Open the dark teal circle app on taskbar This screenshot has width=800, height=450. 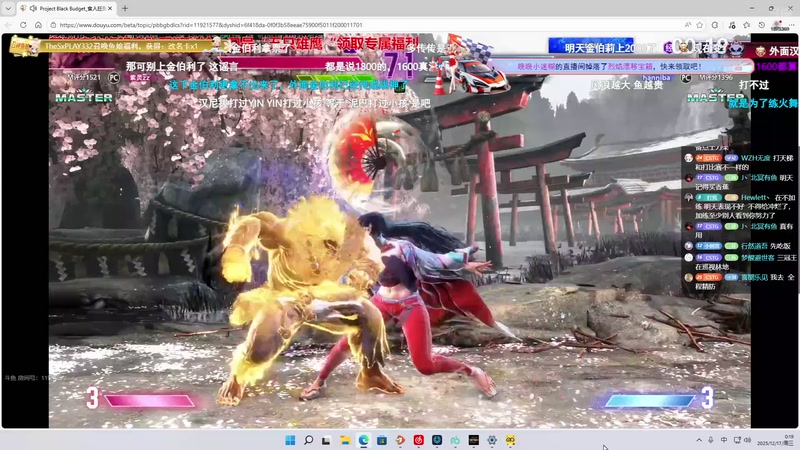coord(437,440)
